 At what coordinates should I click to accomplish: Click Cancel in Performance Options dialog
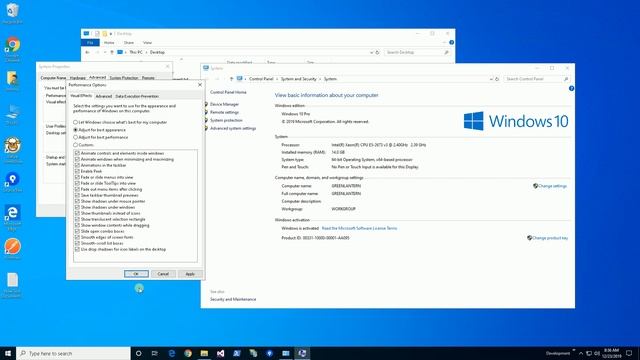pyautogui.click(x=163, y=274)
